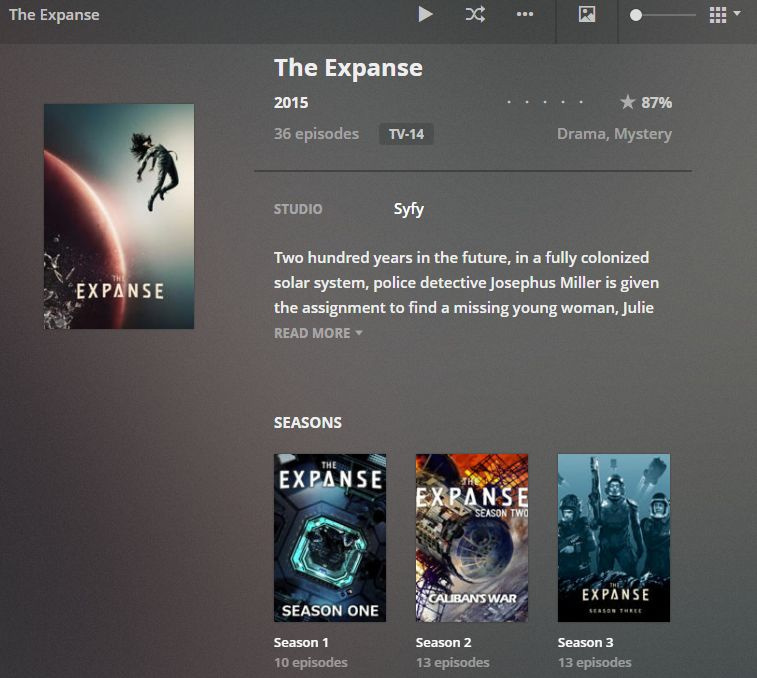Play The Expanse from the toolbar
Viewport: 757px width, 678px height.
[425, 14]
